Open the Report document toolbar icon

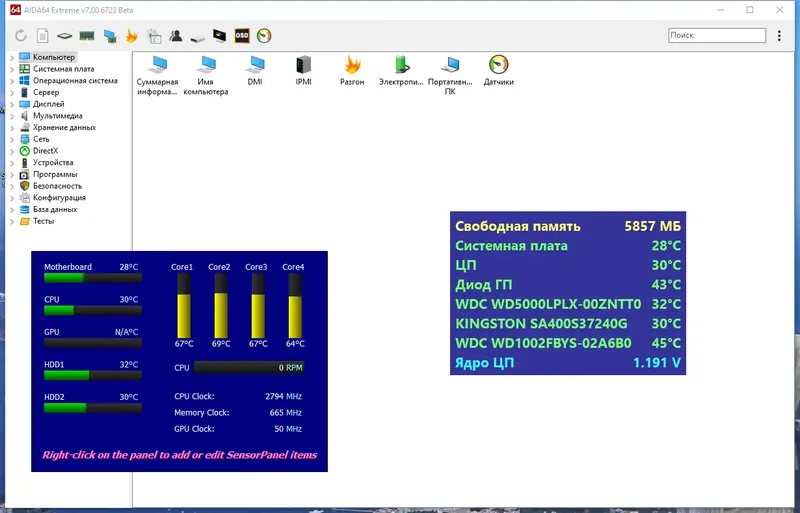(43, 36)
